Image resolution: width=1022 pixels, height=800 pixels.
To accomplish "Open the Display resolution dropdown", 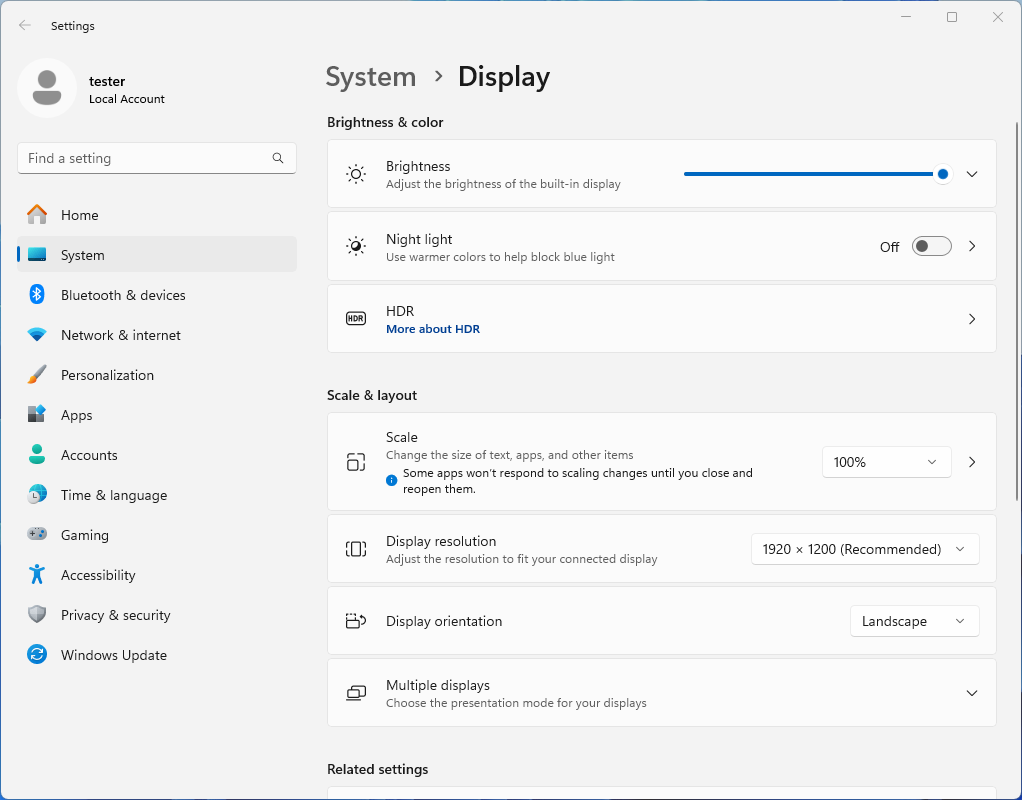I will pos(864,549).
